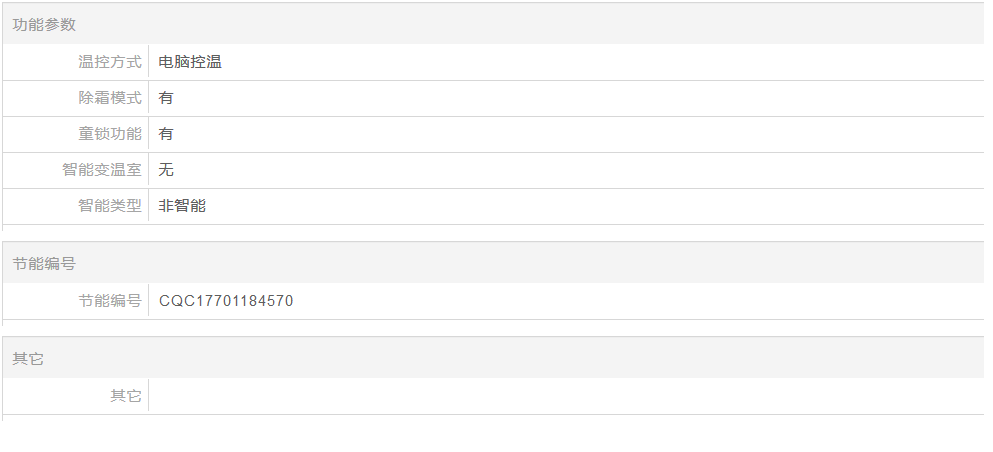Click the 智能类型 row label
Screen dimensions: 993x452
pos(110,206)
